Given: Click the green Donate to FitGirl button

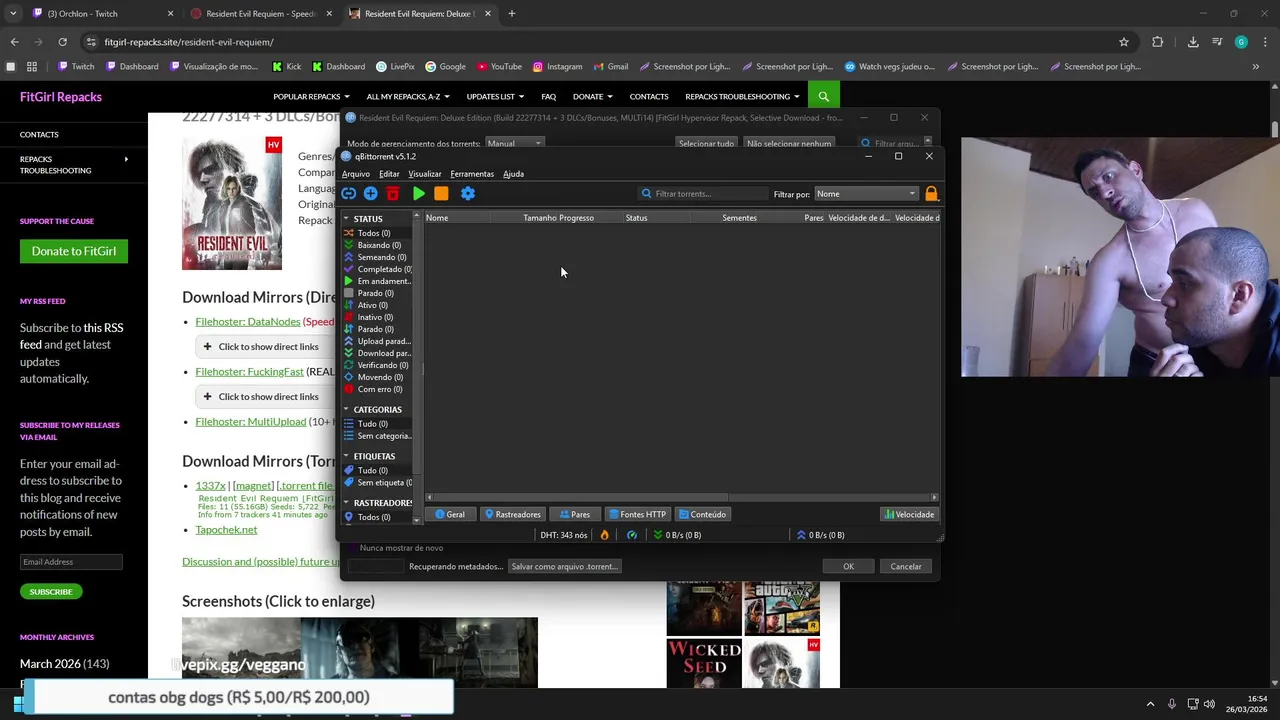Looking at the screenshot, I should tap(74, 251).
